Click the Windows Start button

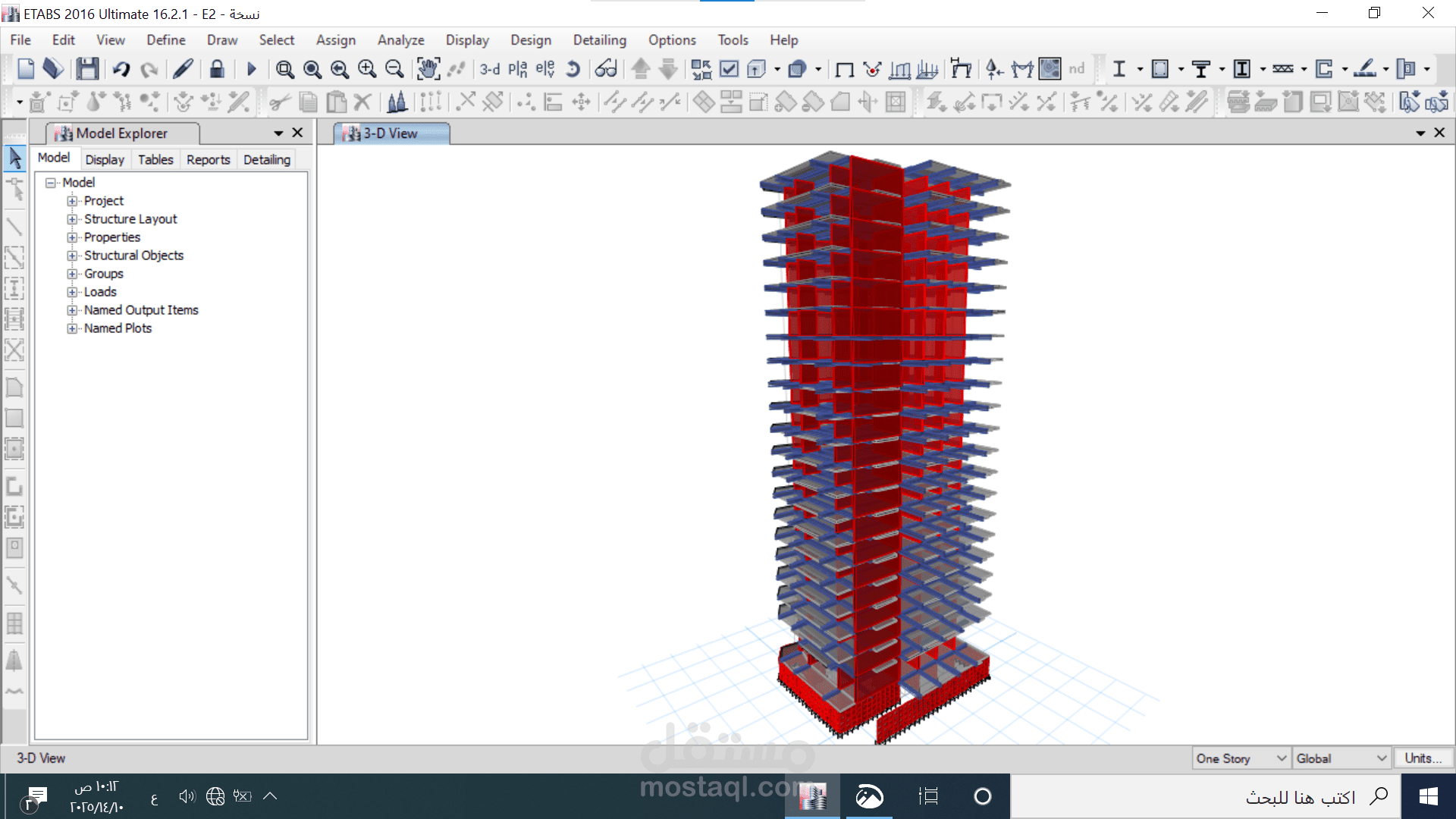(1429, 796)
